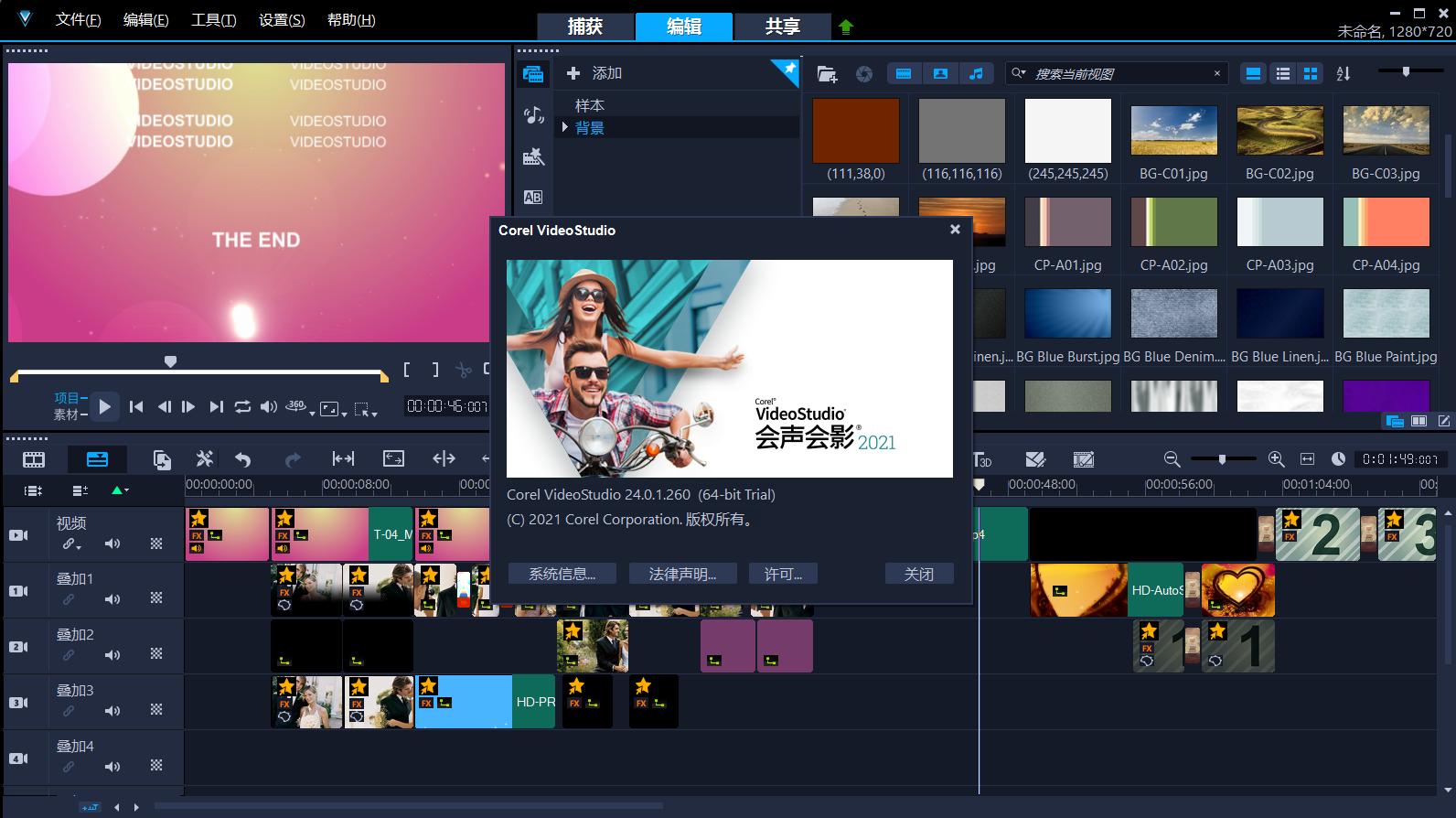Open the customize toolbar tools icon

pos(205,458)
